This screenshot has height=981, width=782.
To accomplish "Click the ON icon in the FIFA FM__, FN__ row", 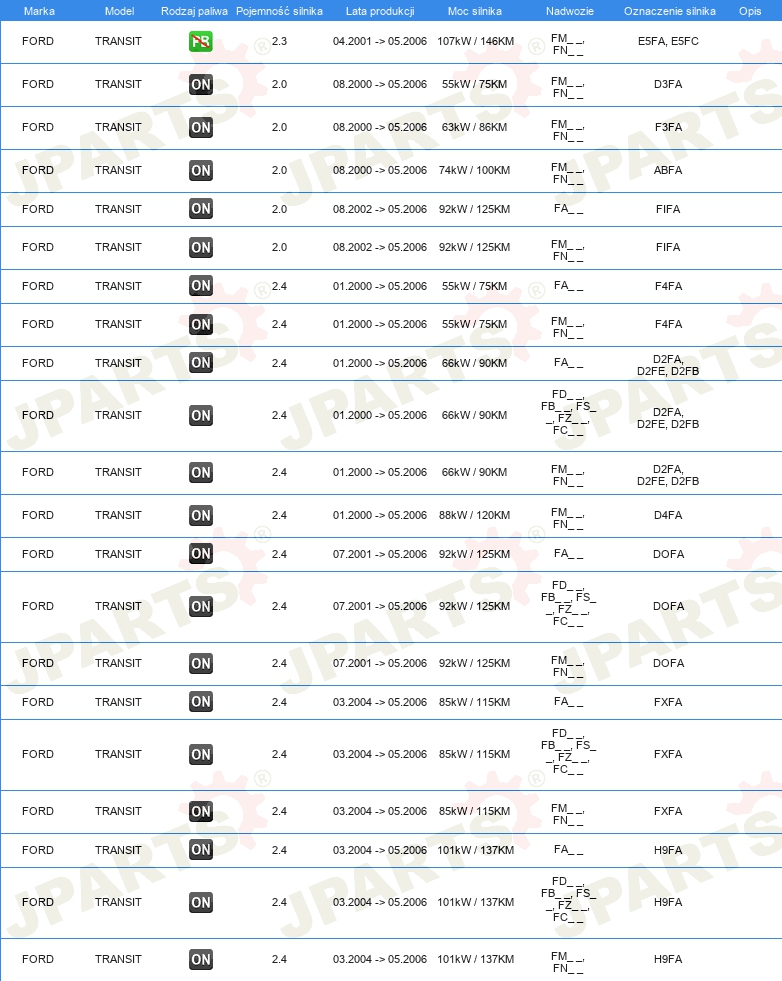I will [201, 248].
